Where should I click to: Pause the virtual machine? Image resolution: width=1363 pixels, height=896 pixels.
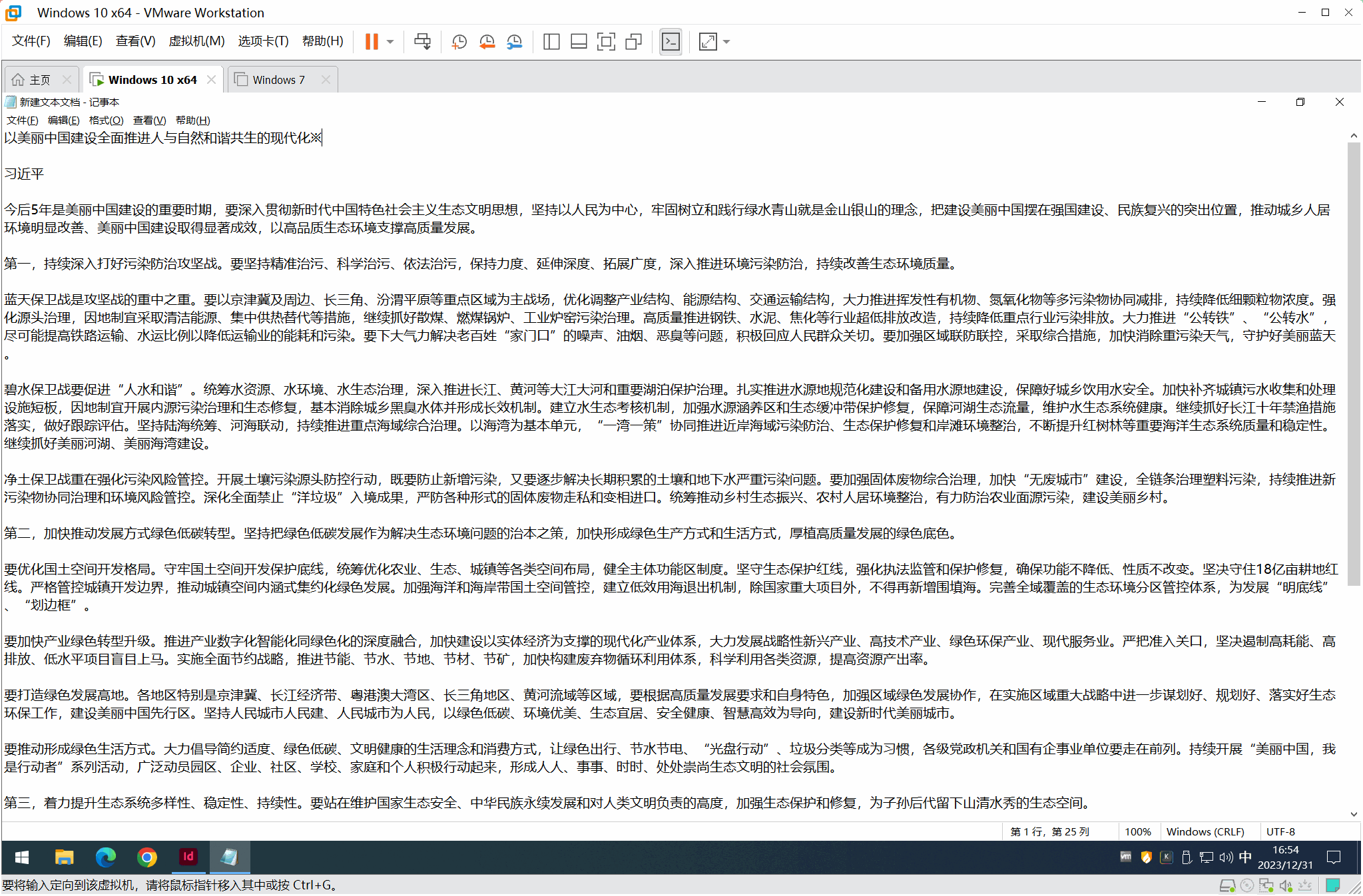[x=372, y=42]
